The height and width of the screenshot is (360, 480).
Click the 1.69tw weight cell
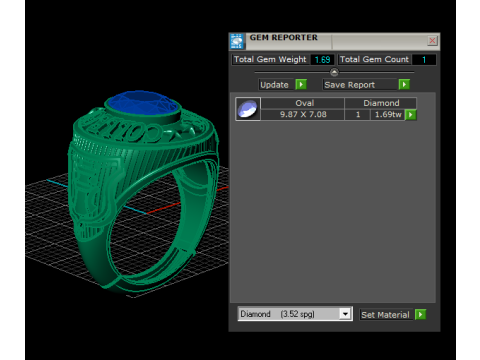pos(388,114)
